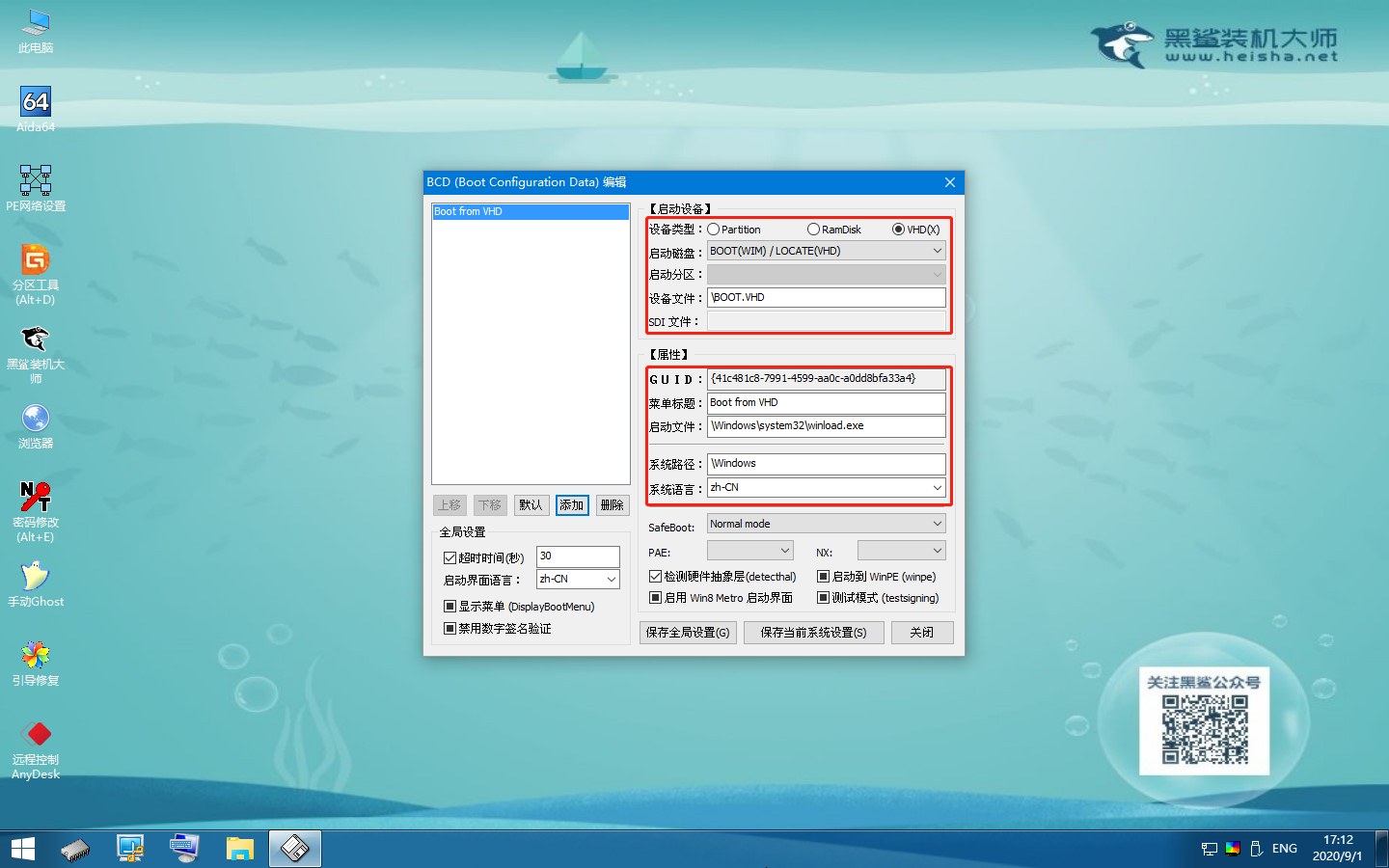The height and width of the screenshot is (868, 1389).
Task: Select Boot from VHD list entry
Action: (531, 211)
